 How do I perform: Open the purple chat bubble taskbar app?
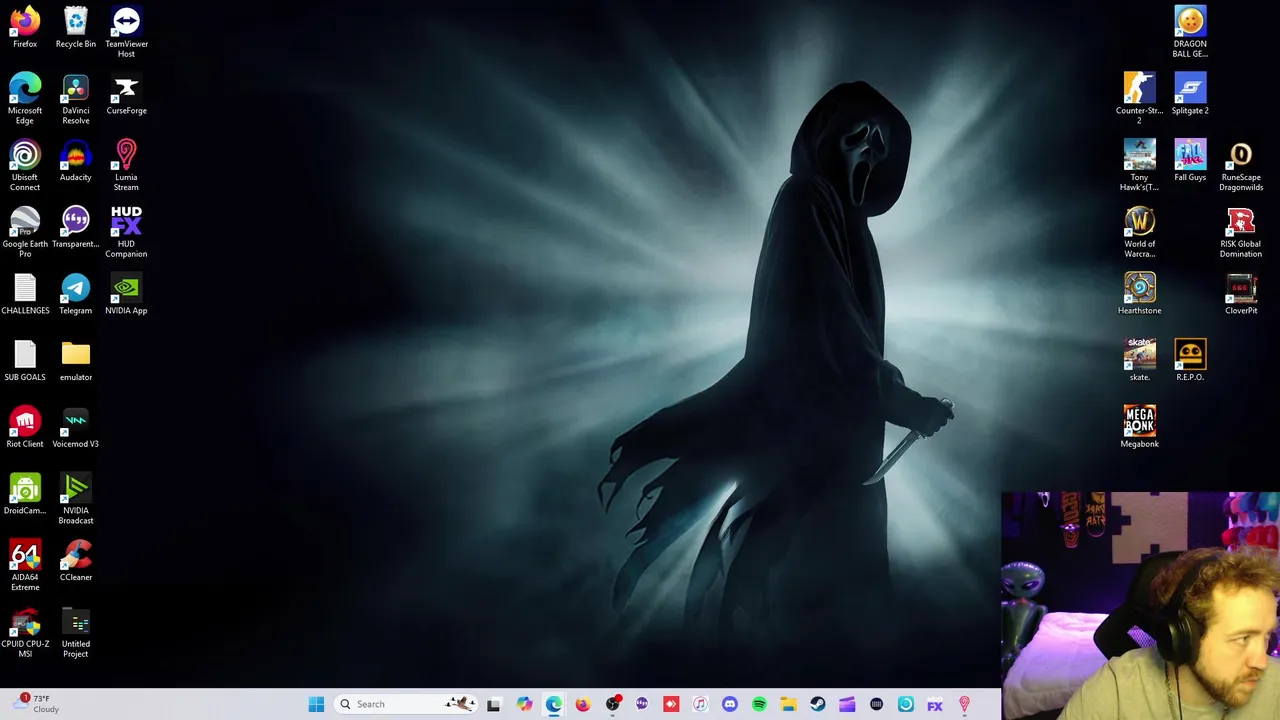641,704
